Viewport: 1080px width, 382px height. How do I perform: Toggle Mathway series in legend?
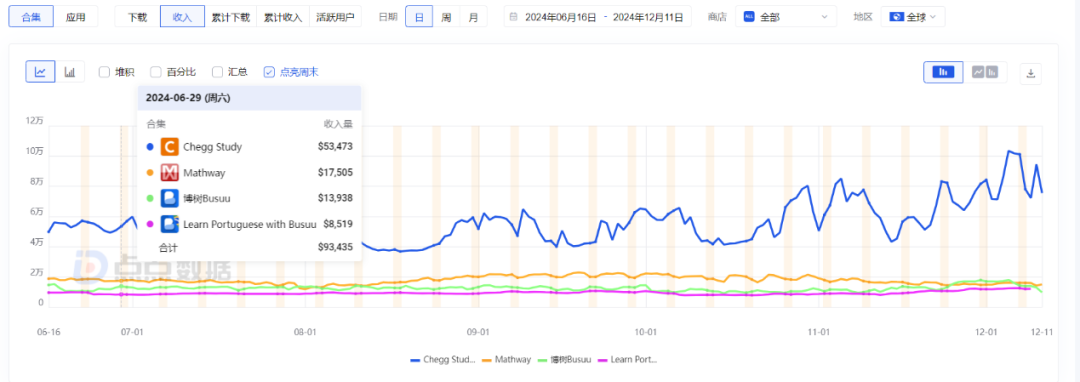click(x=506, y=359)
